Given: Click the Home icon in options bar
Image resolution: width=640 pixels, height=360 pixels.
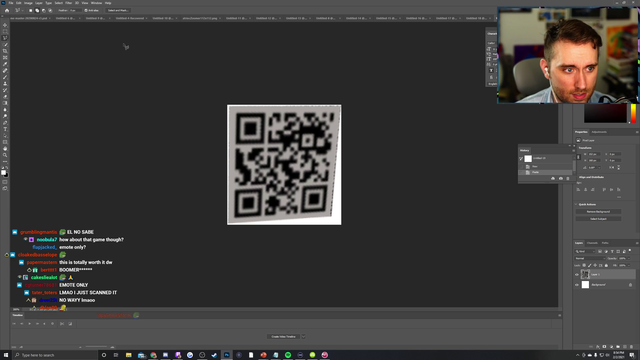Looking at the screenshot, I should [7, 10].
